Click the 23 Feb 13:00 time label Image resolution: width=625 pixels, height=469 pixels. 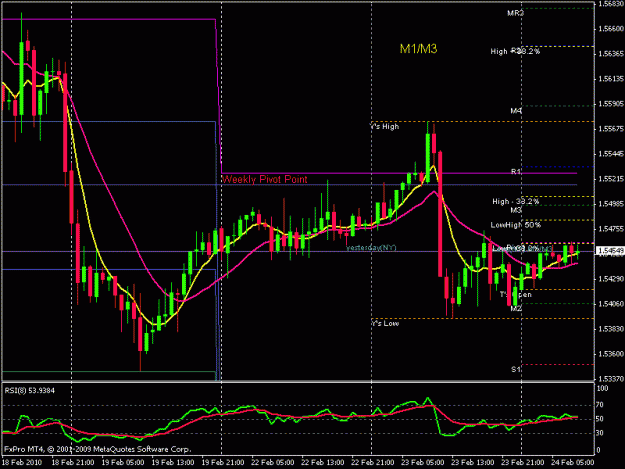point(473,462)
